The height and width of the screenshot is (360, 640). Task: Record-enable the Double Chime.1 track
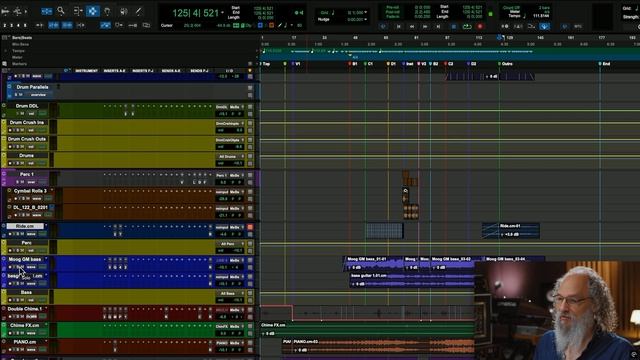click(x=10, y=316)
